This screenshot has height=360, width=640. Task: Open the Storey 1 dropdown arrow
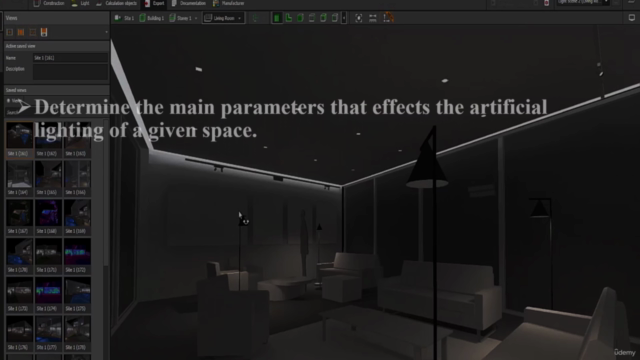point(196,18)
